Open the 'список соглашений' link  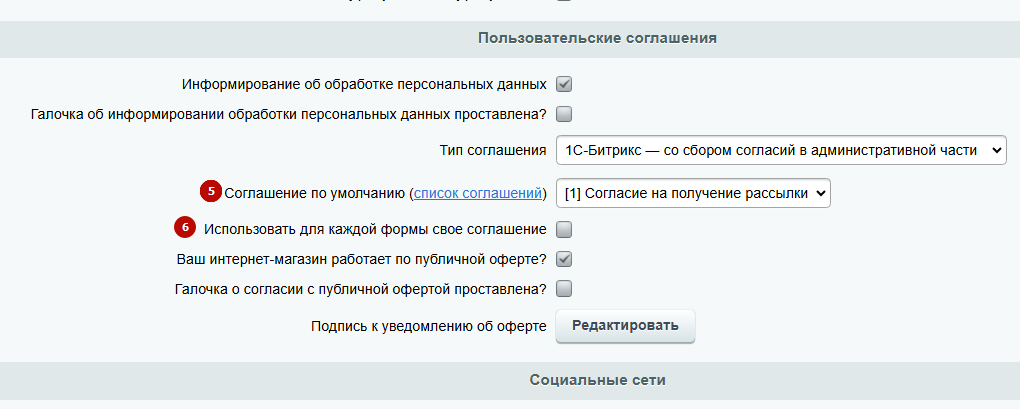click(478, 193)
